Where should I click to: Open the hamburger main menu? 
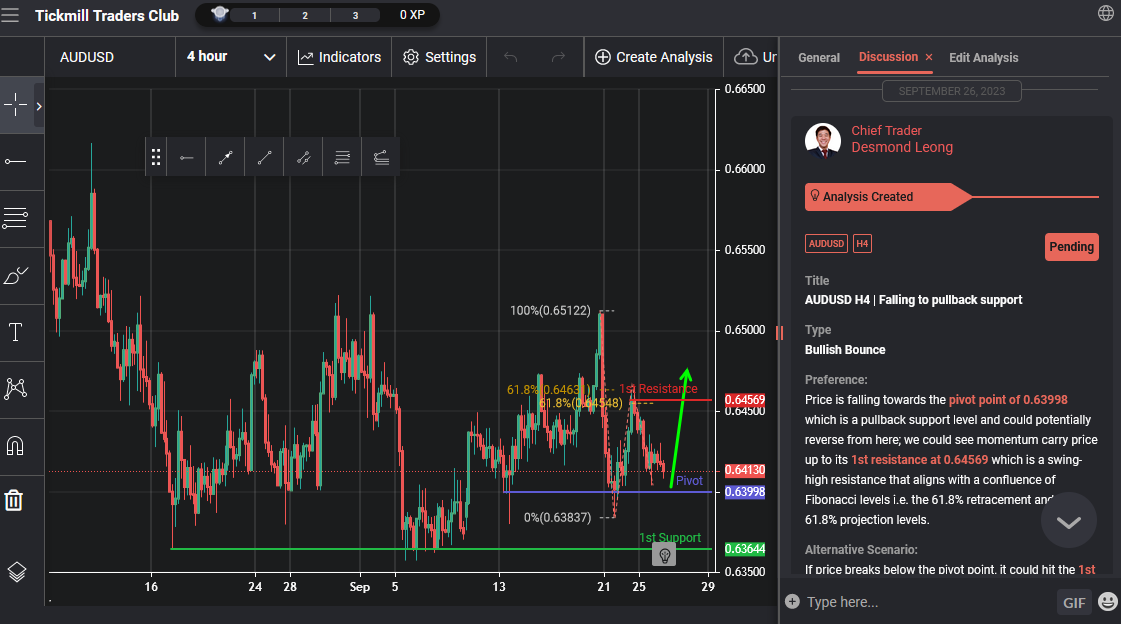tap(10, 15)
